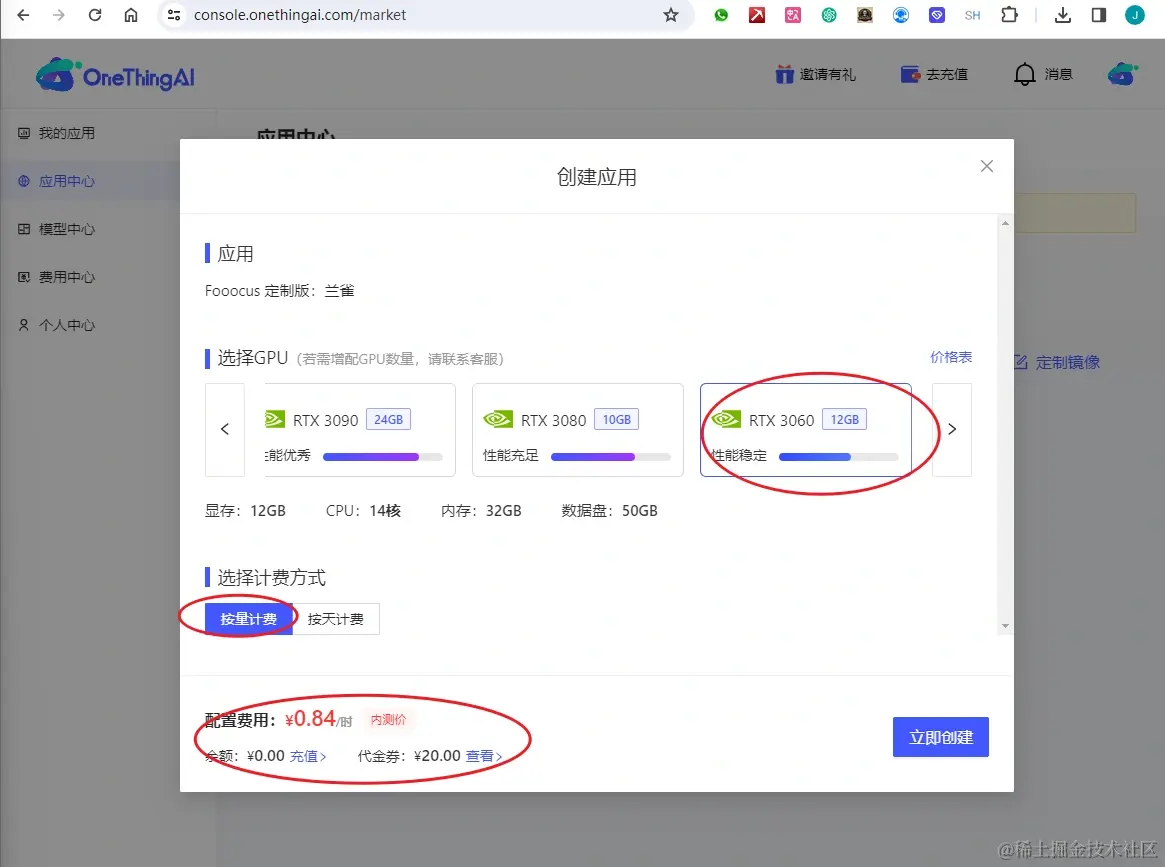
Task: View site information icon in address bar
Action: [x=174, y=15]
